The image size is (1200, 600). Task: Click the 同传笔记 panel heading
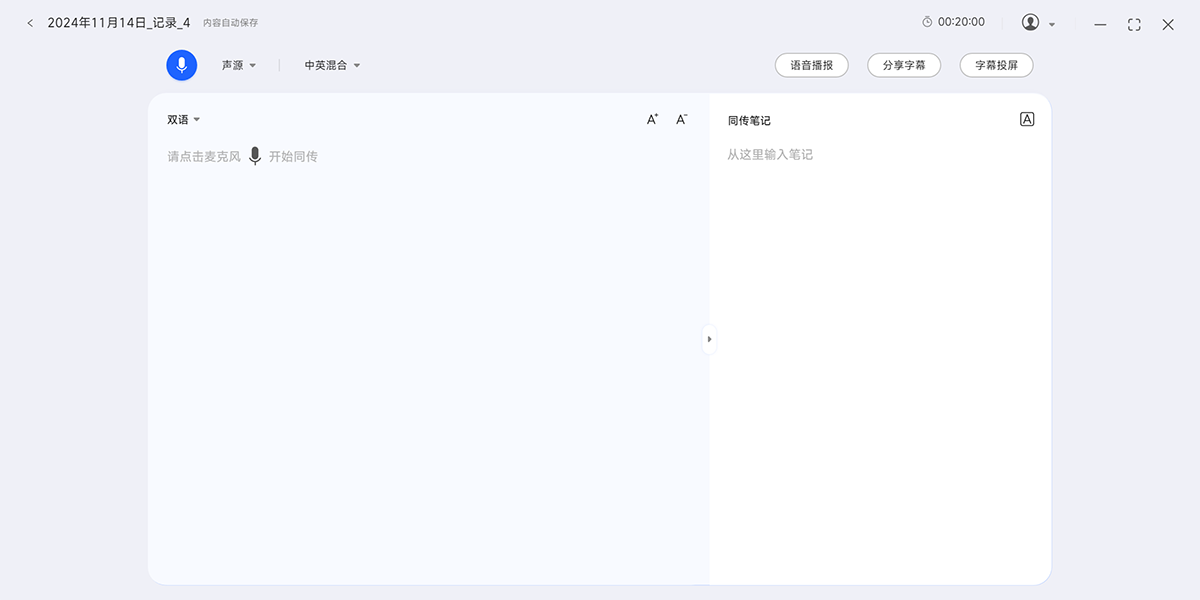pos(749,121)
